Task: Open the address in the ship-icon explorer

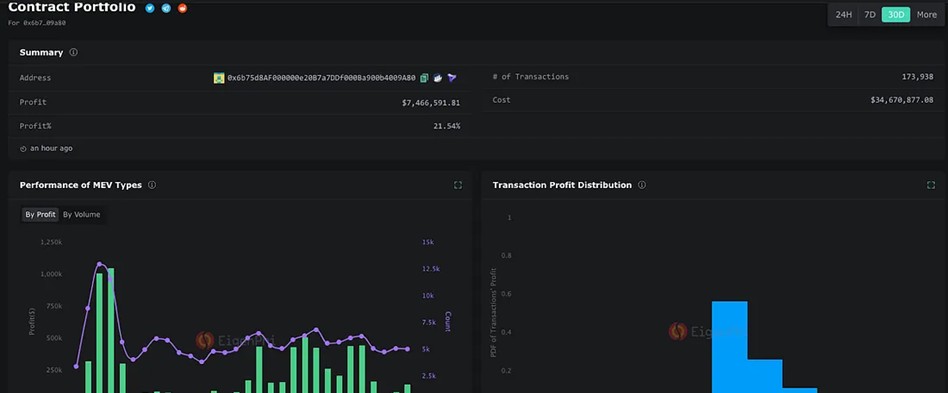Action: pyautogui.click(x=438, y=78)
